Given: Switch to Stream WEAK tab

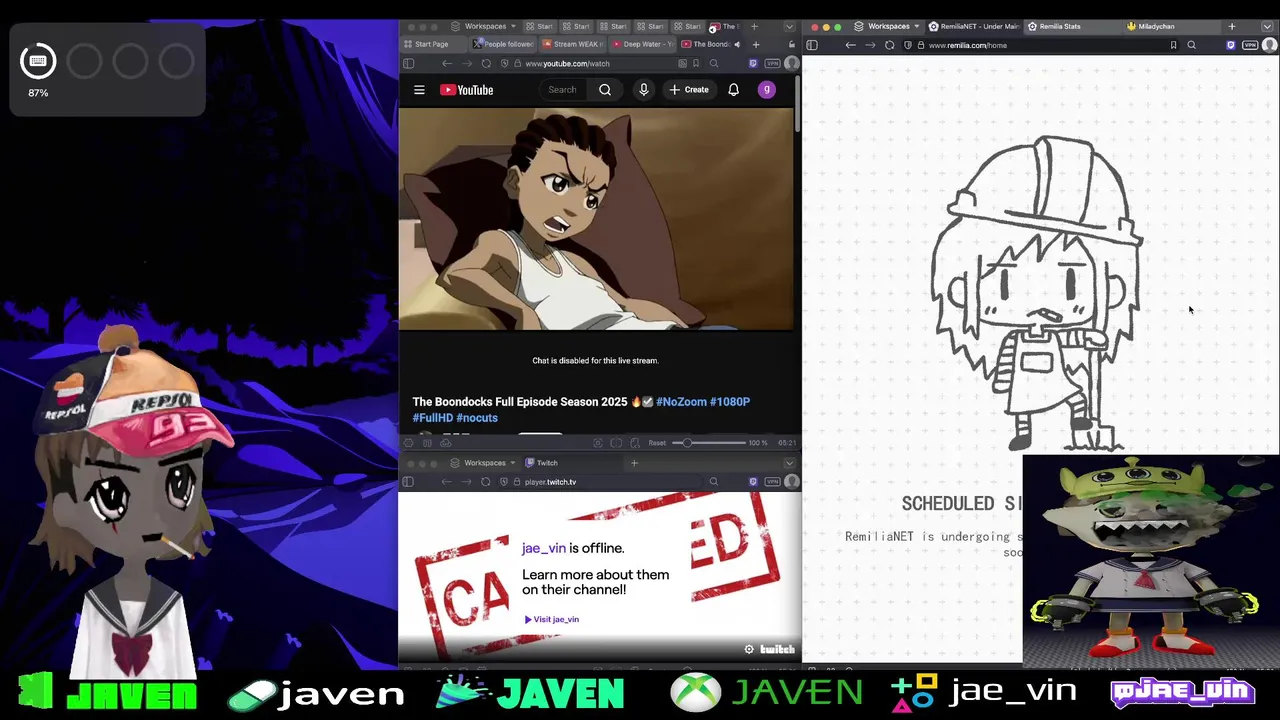Looking at the screenshot, I should click(x=572, y=44).
